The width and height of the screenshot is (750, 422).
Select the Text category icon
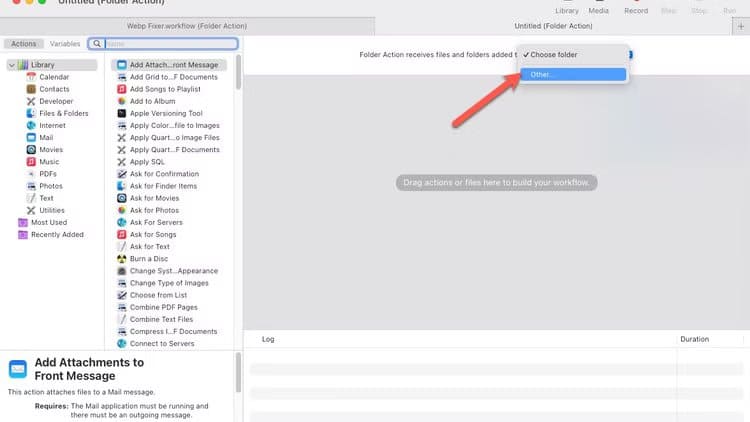[31, 198]
